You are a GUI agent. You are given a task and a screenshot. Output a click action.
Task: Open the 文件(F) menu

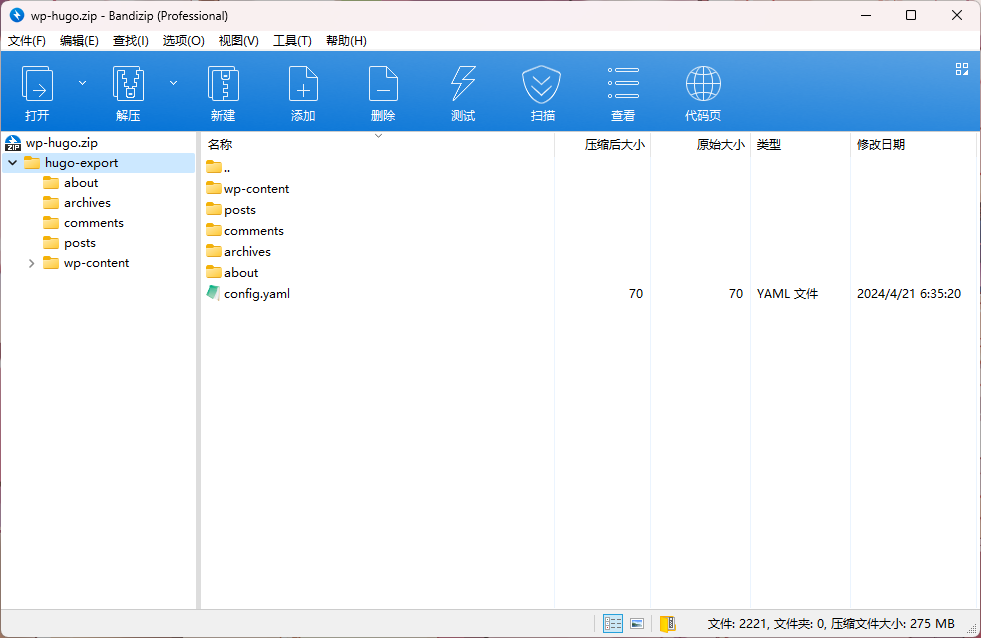coord(27,41)
